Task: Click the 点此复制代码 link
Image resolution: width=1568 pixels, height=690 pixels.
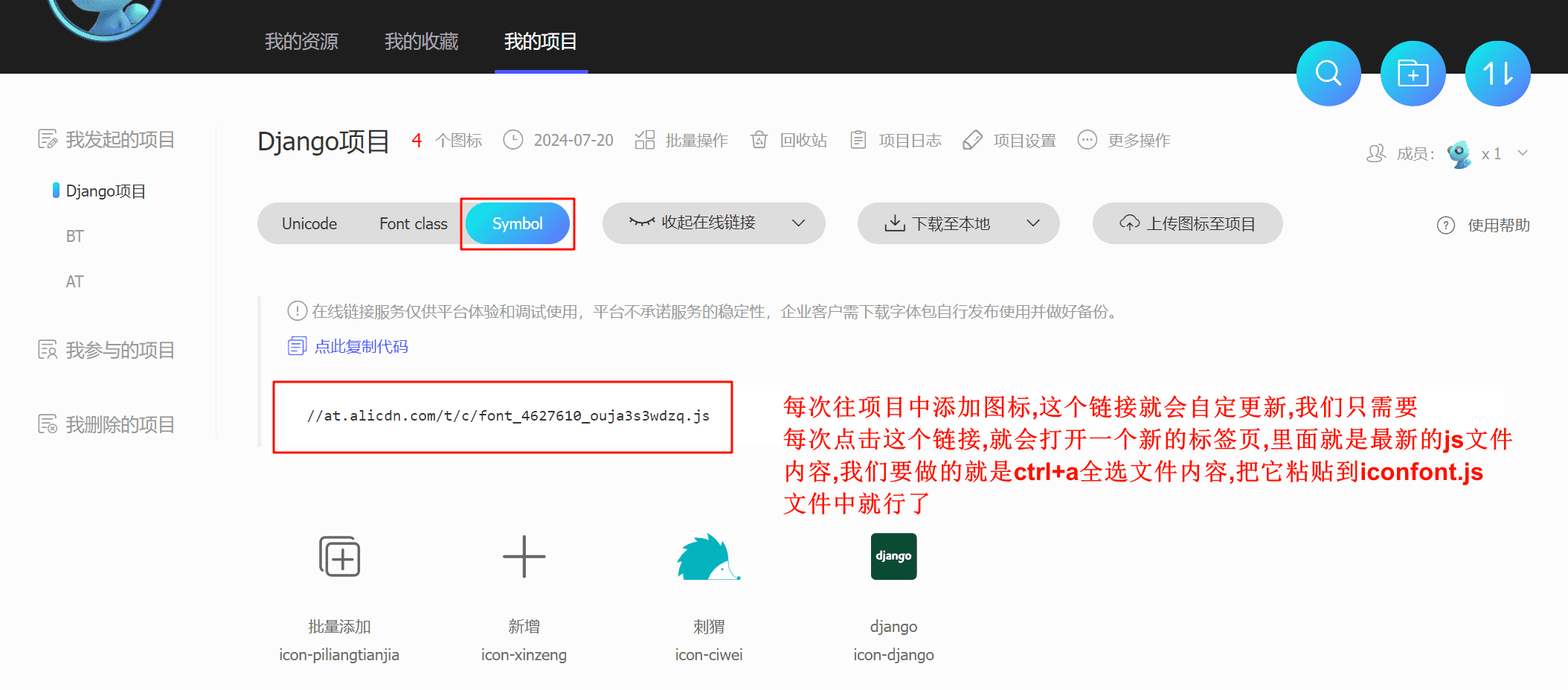Action: tap(362, 346)
